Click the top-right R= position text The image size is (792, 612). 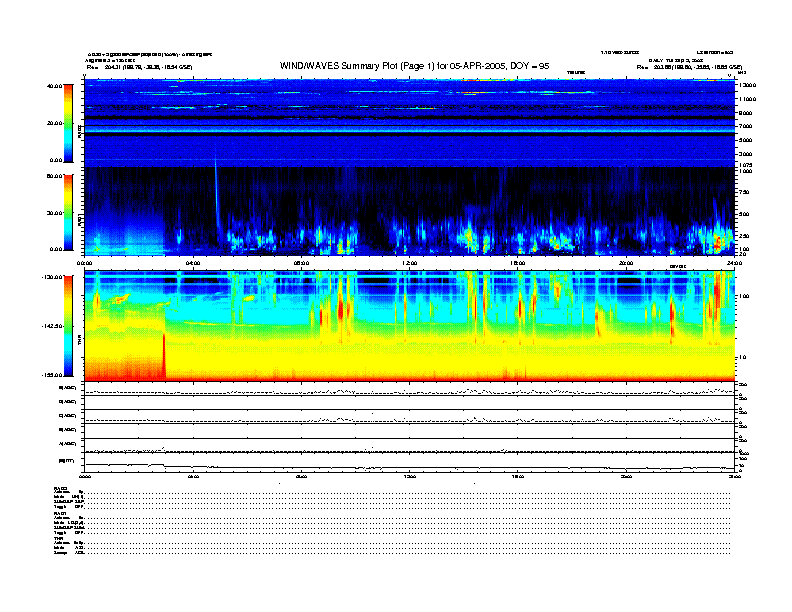[x=689, y=67]
